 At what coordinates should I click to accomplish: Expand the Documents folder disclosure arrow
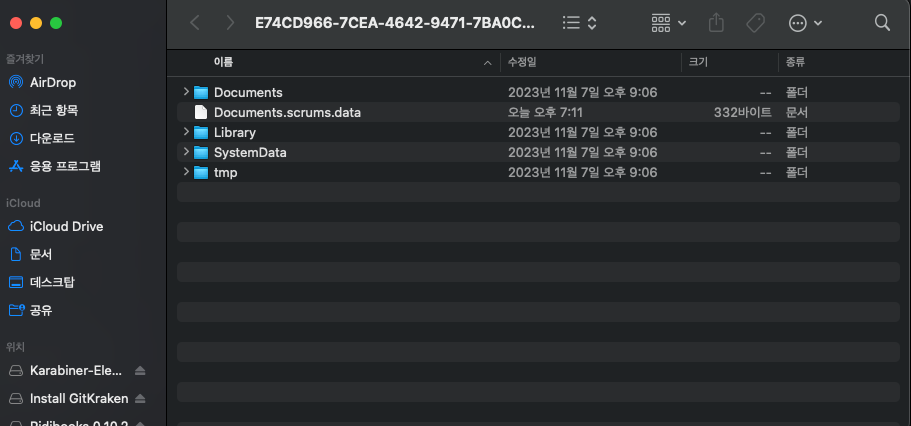(186, 92)
